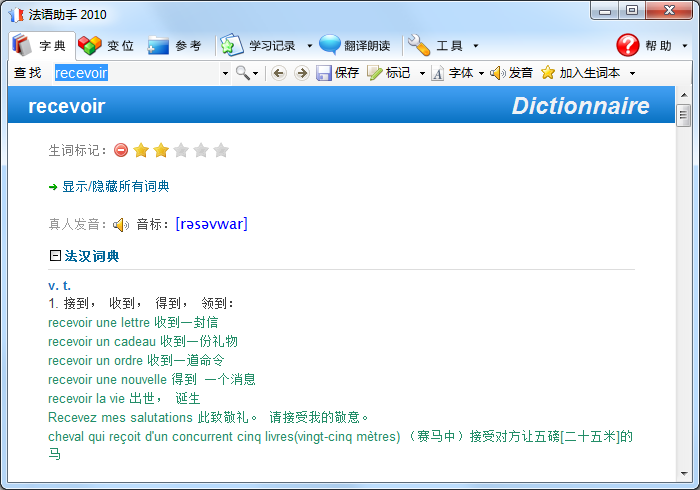
Task: Expand the 帮助 dropdown arrow
Action: click(x=684, y=46)
